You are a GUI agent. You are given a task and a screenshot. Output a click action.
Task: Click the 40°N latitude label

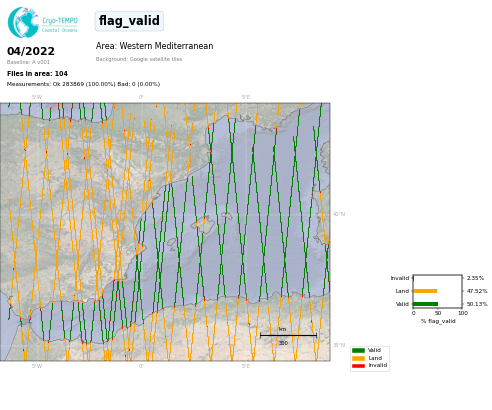tap(339, 214)
